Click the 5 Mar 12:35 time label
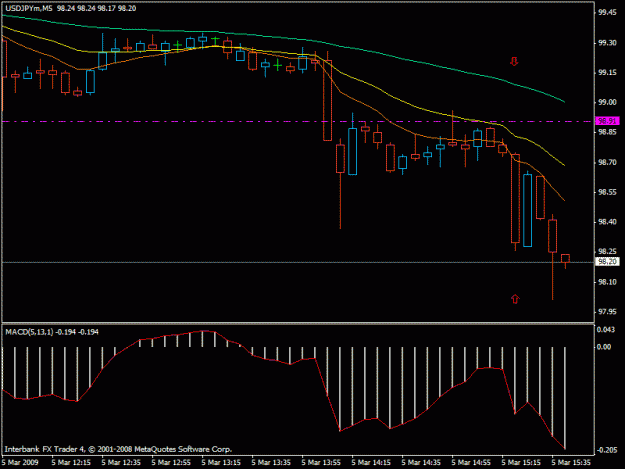 coord(121,462)
